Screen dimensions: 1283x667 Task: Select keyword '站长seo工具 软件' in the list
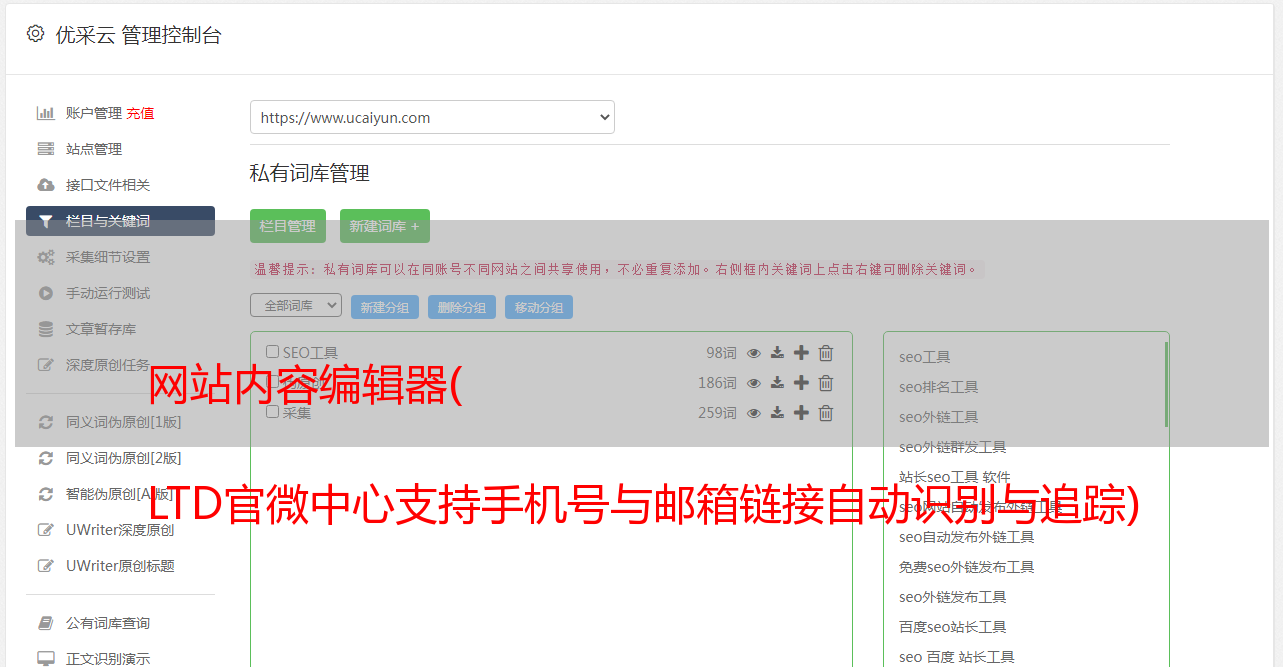click(x=955, y=477)
